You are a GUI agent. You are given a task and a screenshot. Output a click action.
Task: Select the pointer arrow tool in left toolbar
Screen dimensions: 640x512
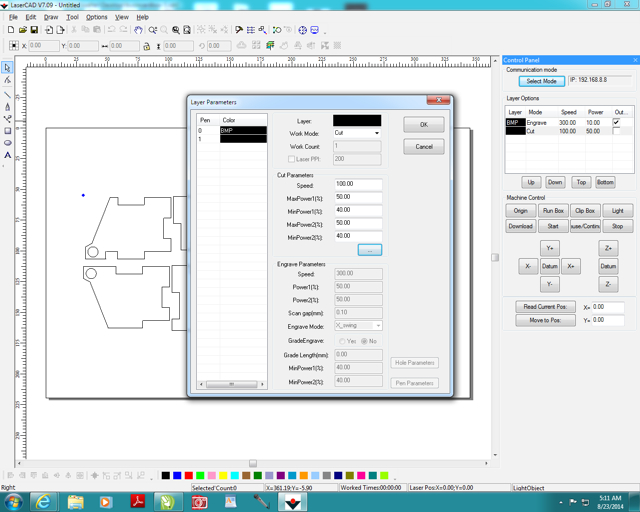tap(7, 67)
